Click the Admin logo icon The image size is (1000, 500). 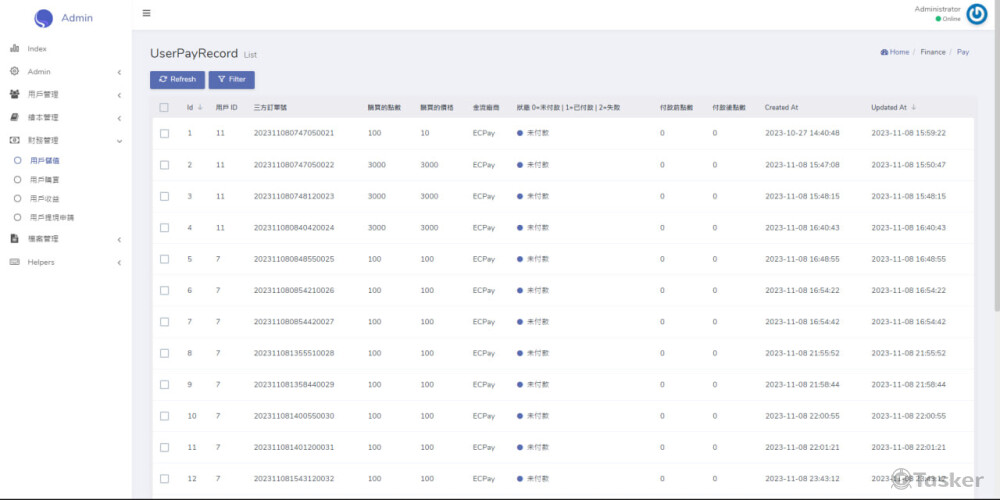point(43,18)
